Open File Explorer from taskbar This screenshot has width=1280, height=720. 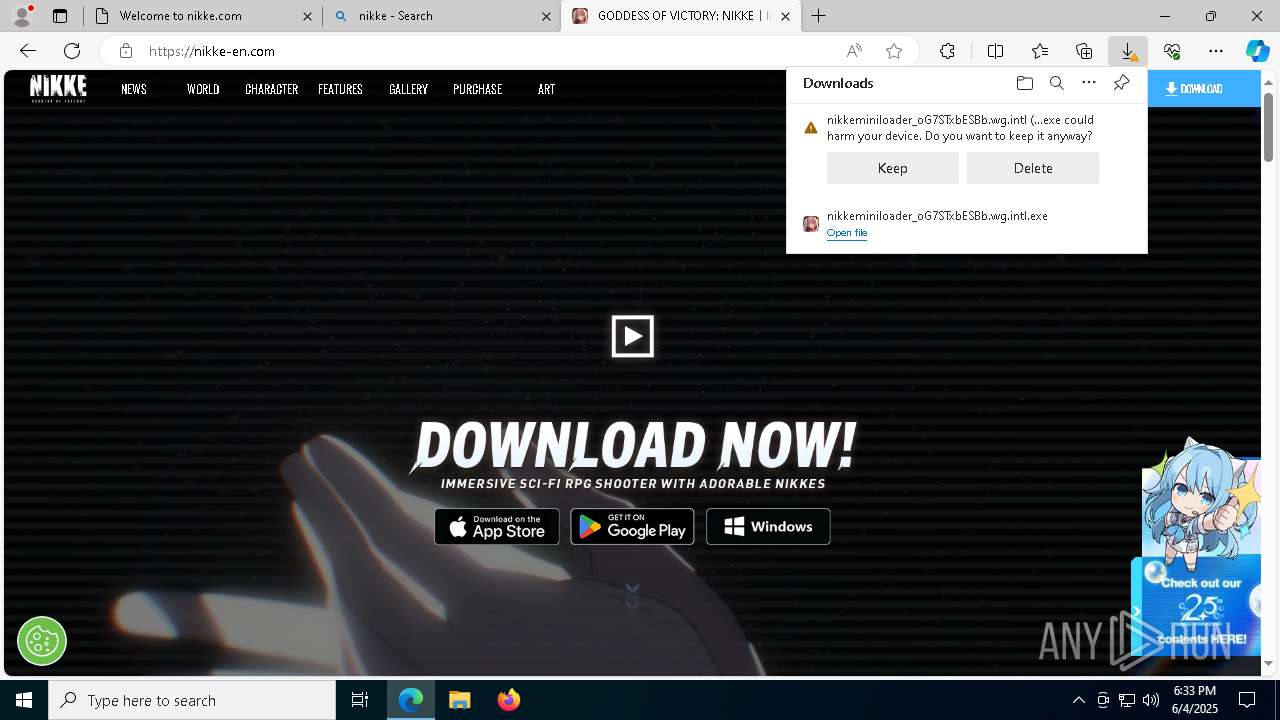(460, 700)
